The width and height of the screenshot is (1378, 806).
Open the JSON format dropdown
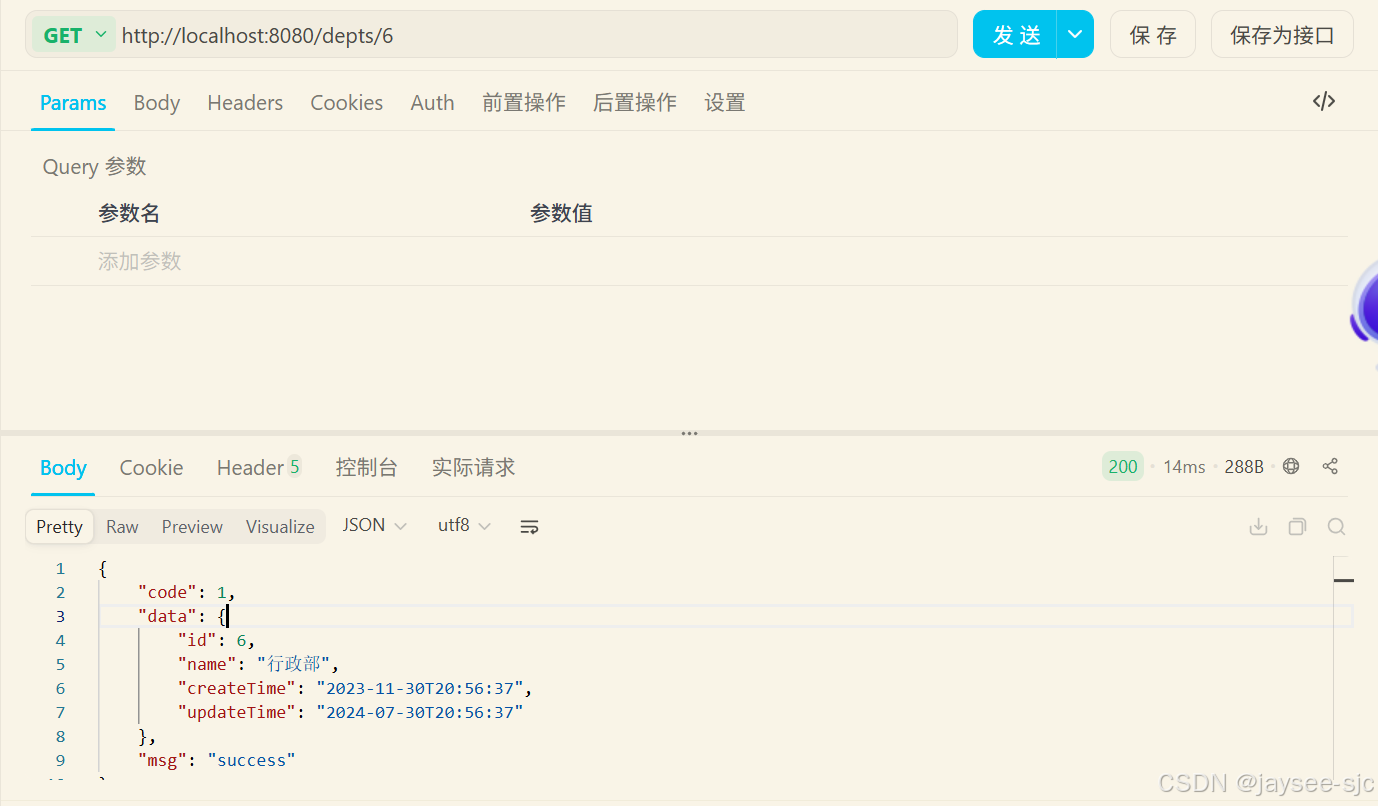pyautogui.click(x=374, y=525)
